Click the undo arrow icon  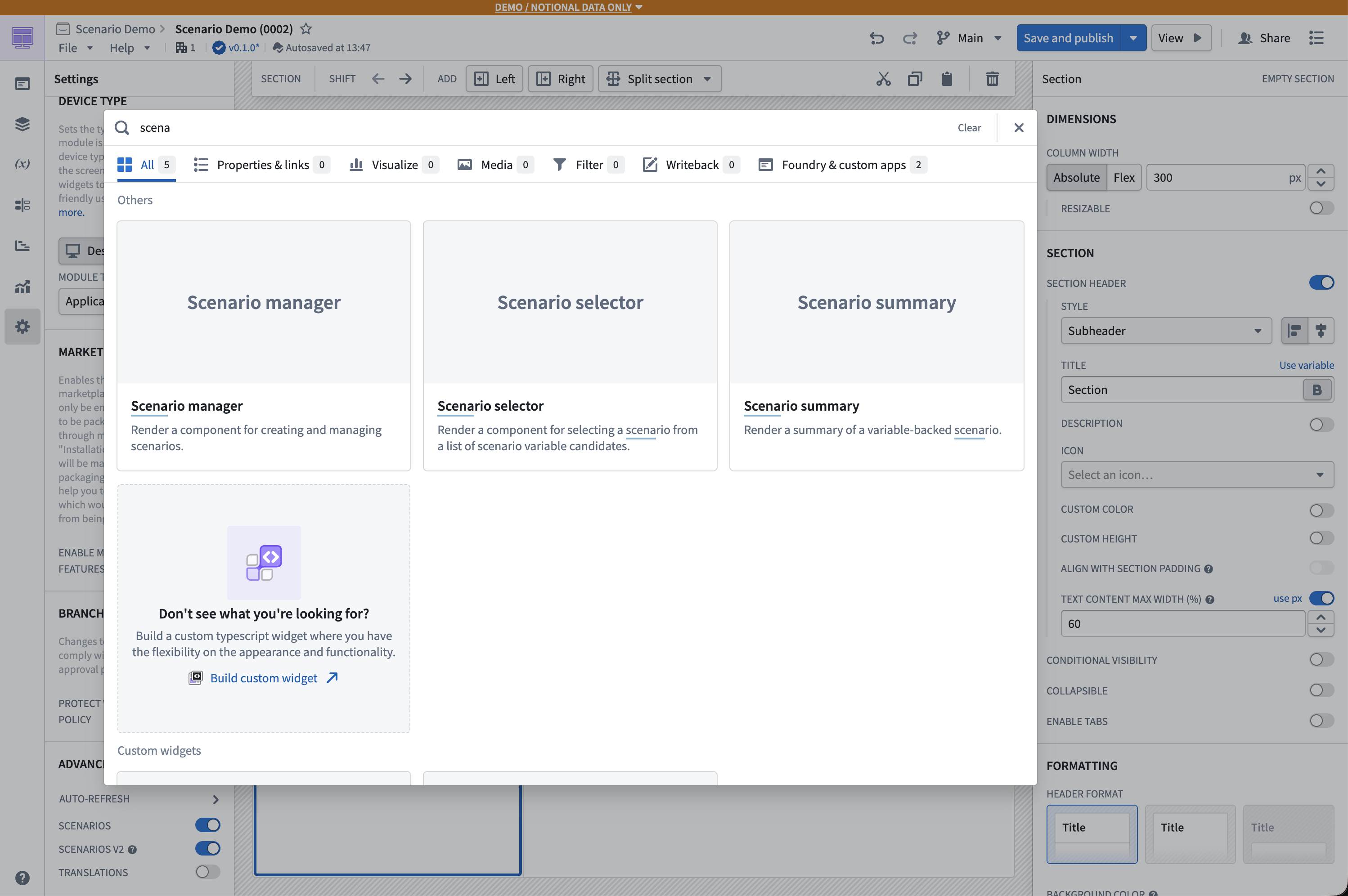(x=876, y=38)
